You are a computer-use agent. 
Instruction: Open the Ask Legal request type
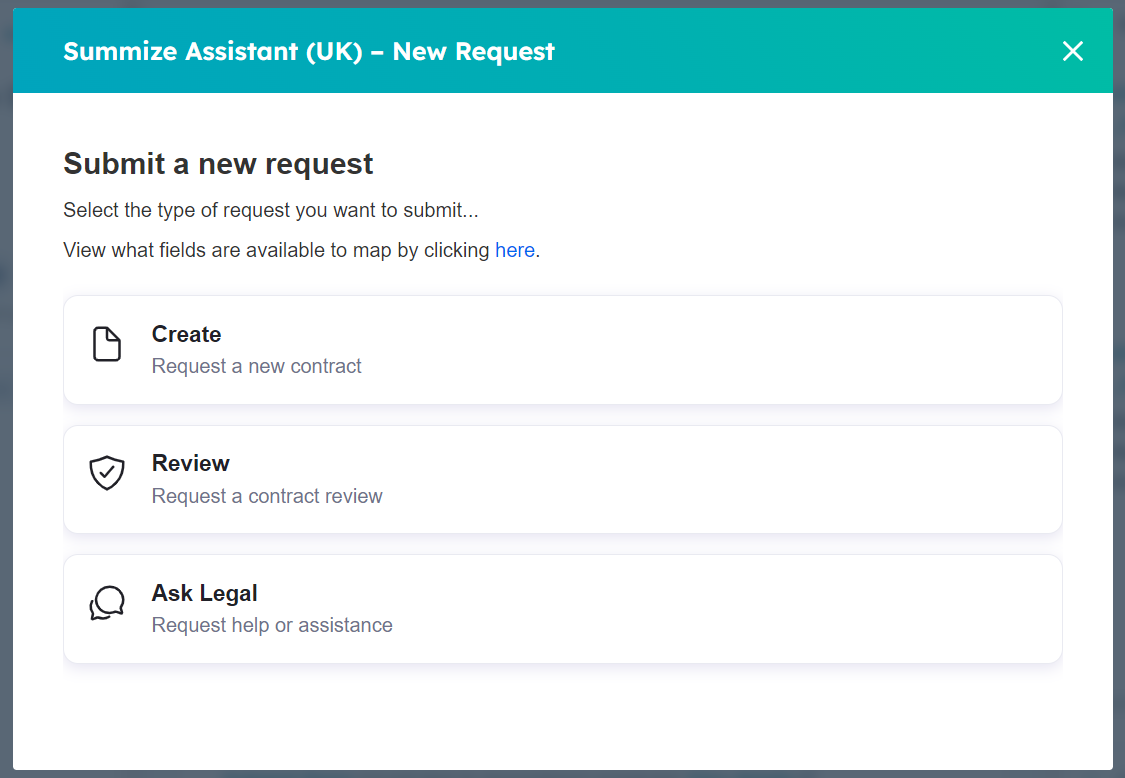[x=562, y=608]
